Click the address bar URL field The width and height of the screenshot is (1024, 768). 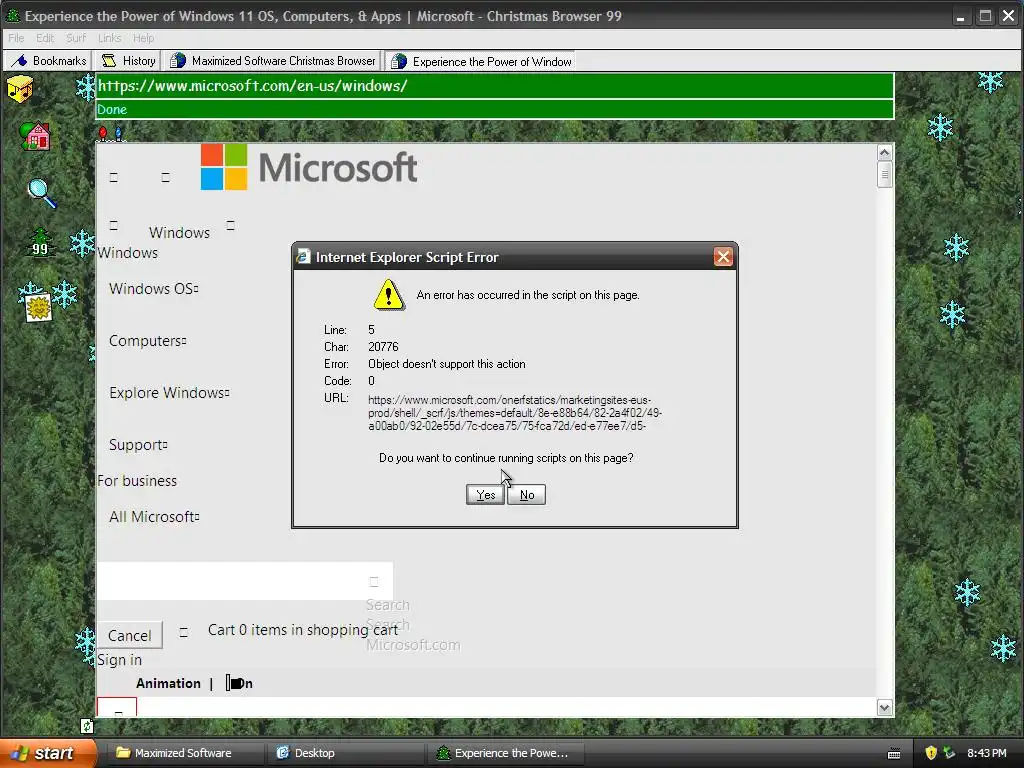tap(494, 86)
